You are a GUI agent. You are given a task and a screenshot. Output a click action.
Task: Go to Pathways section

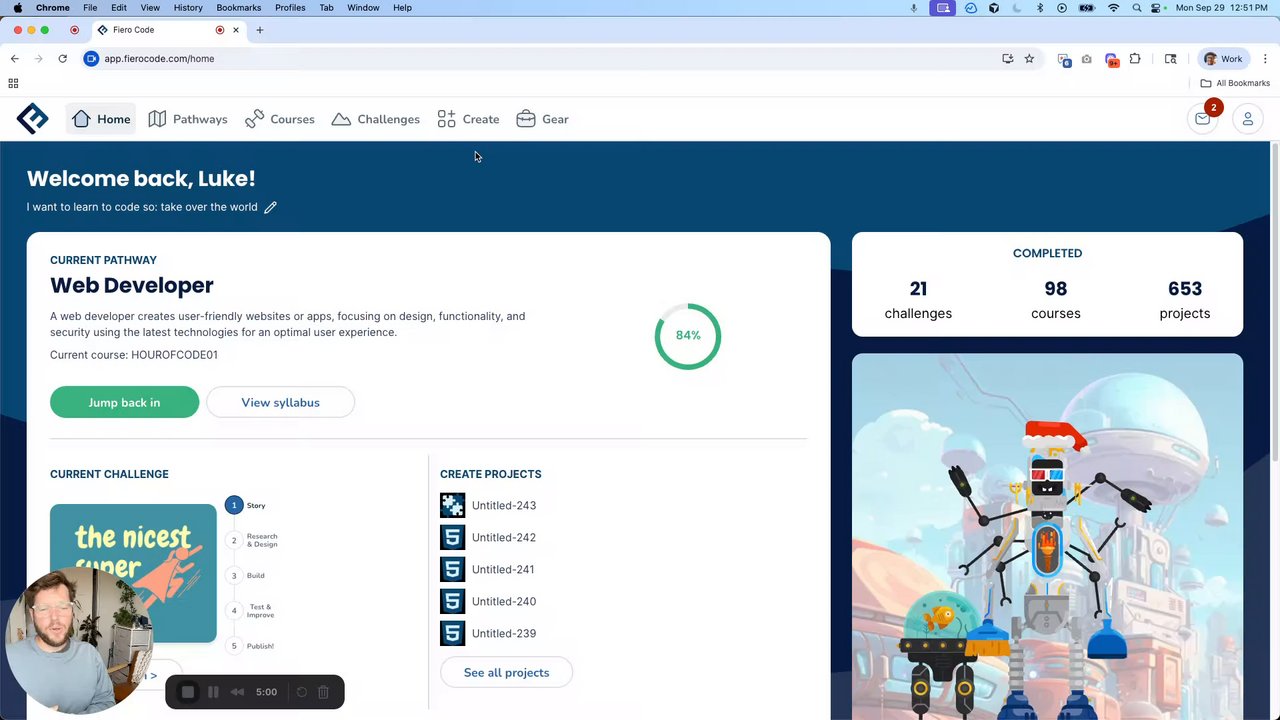point(188,119)
